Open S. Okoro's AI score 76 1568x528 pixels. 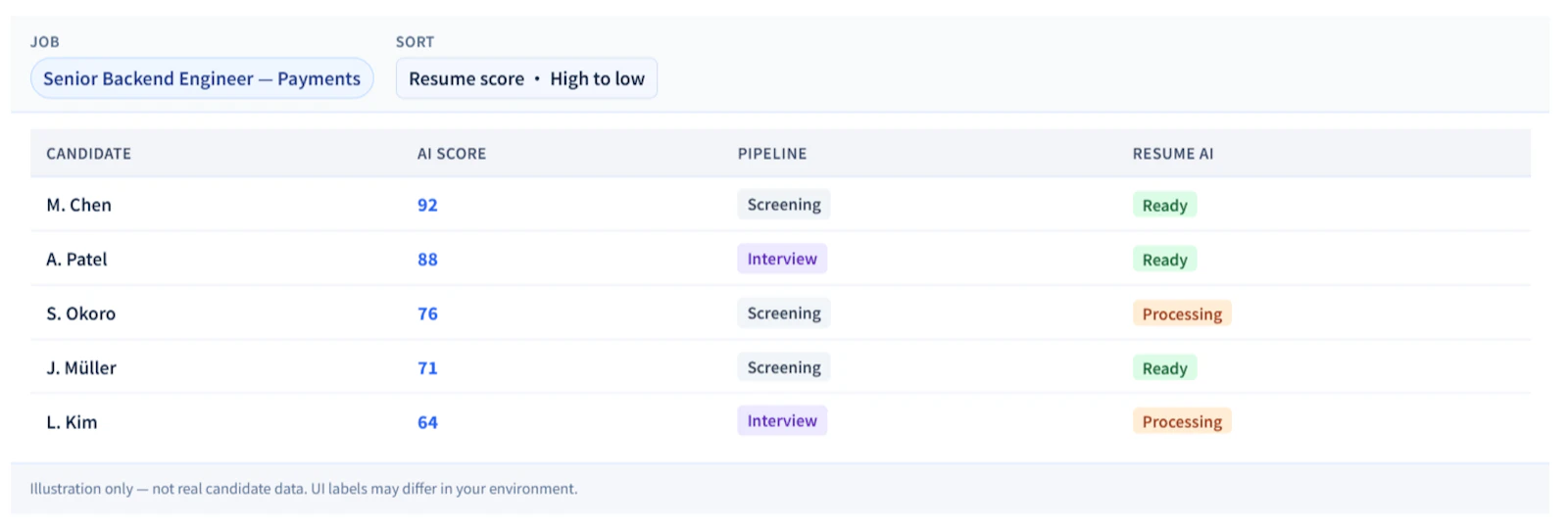click(427, 313)
